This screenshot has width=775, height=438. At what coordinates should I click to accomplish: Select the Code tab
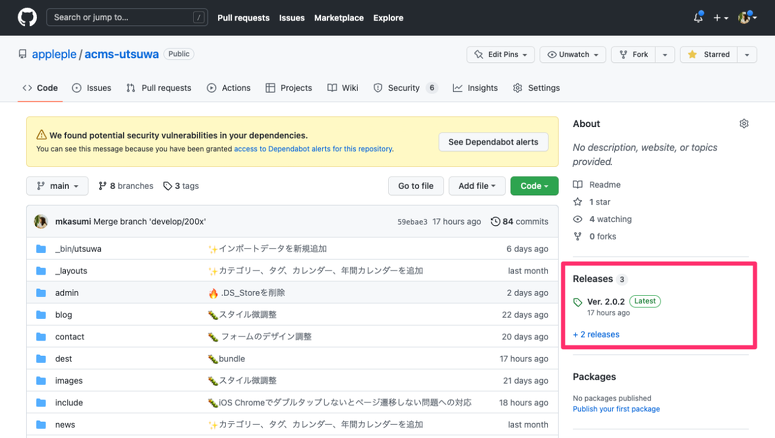pyautogui.click(x=40, y=88)
